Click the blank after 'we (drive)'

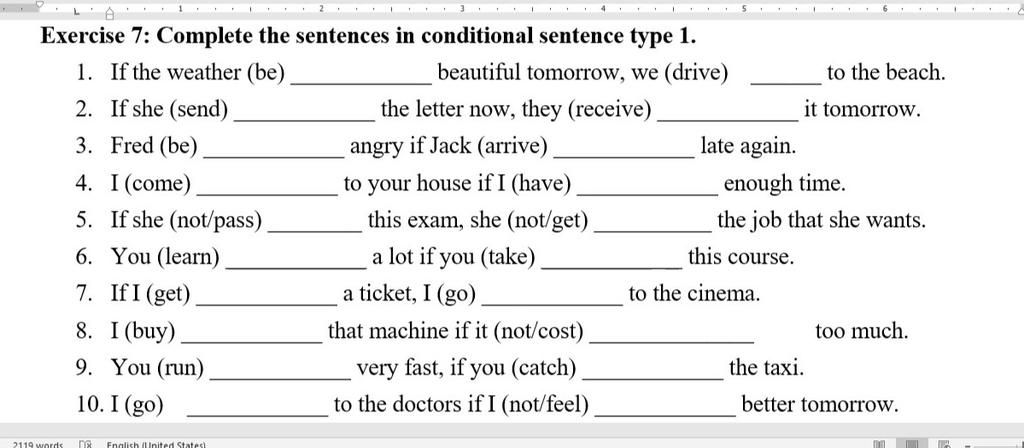pyautogui.click(x=786, y=76)
